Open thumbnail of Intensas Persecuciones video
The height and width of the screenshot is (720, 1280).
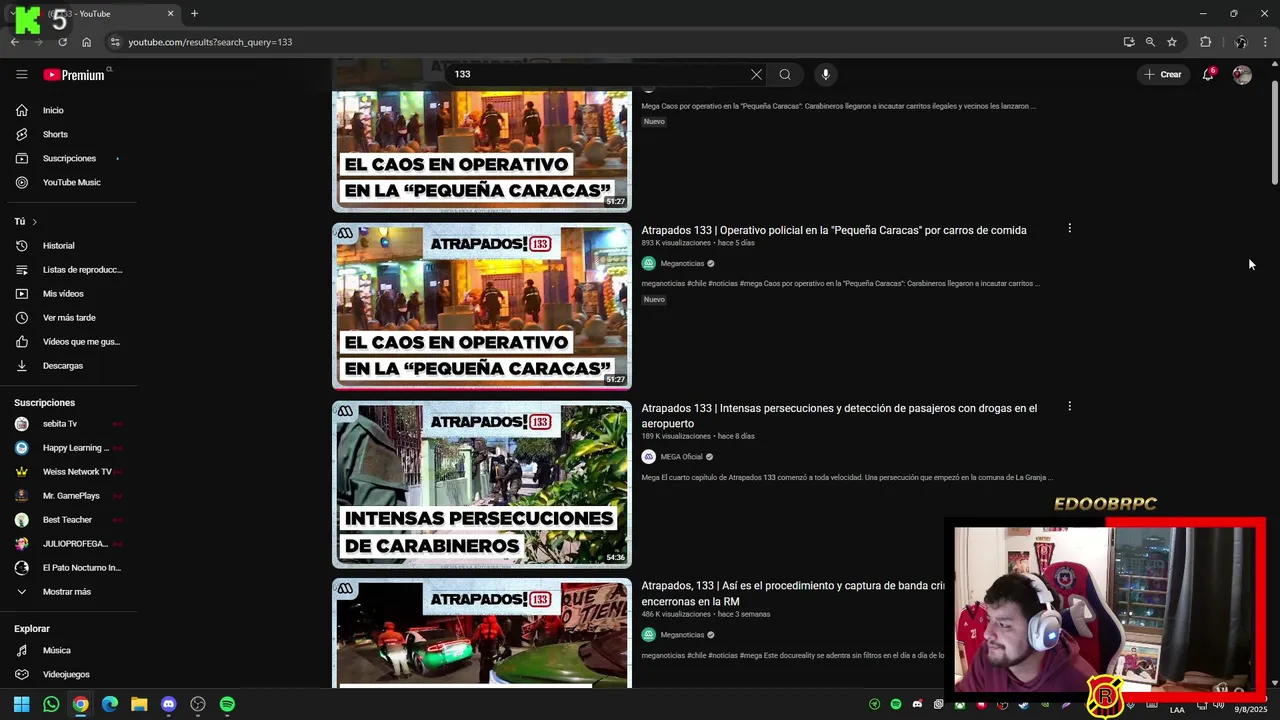click(x=482, y=484)
